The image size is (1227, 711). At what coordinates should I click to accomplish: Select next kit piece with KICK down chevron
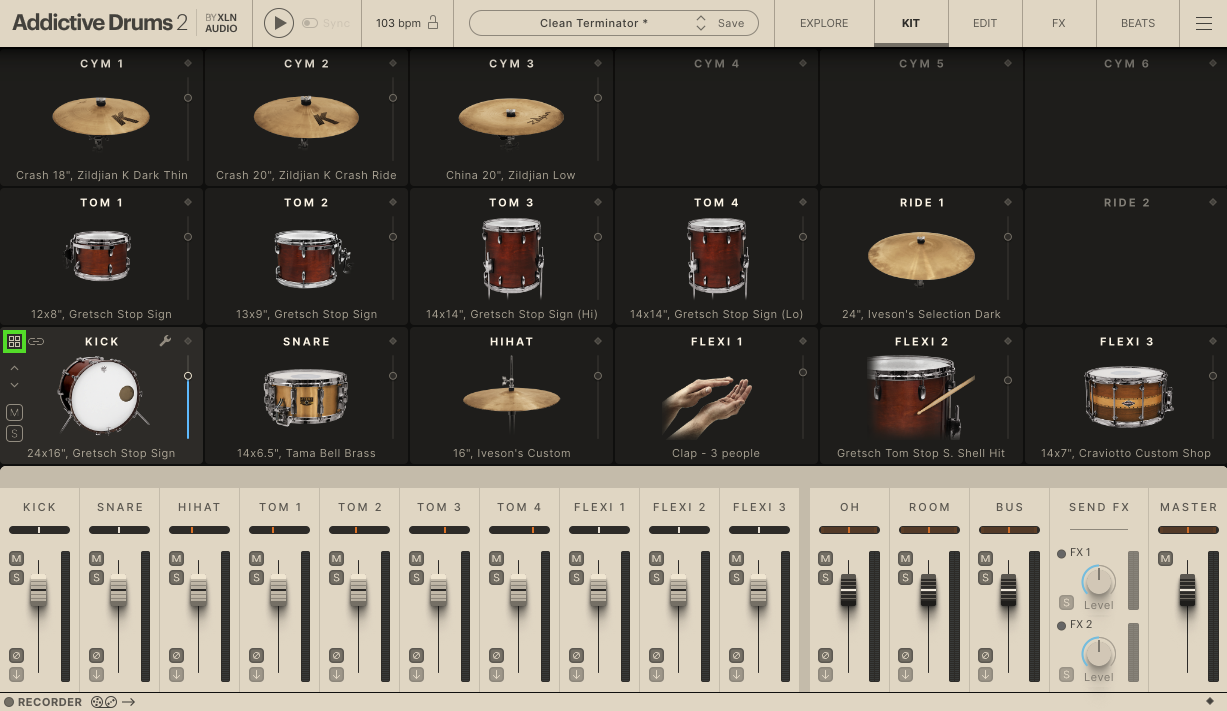[14, 385]
